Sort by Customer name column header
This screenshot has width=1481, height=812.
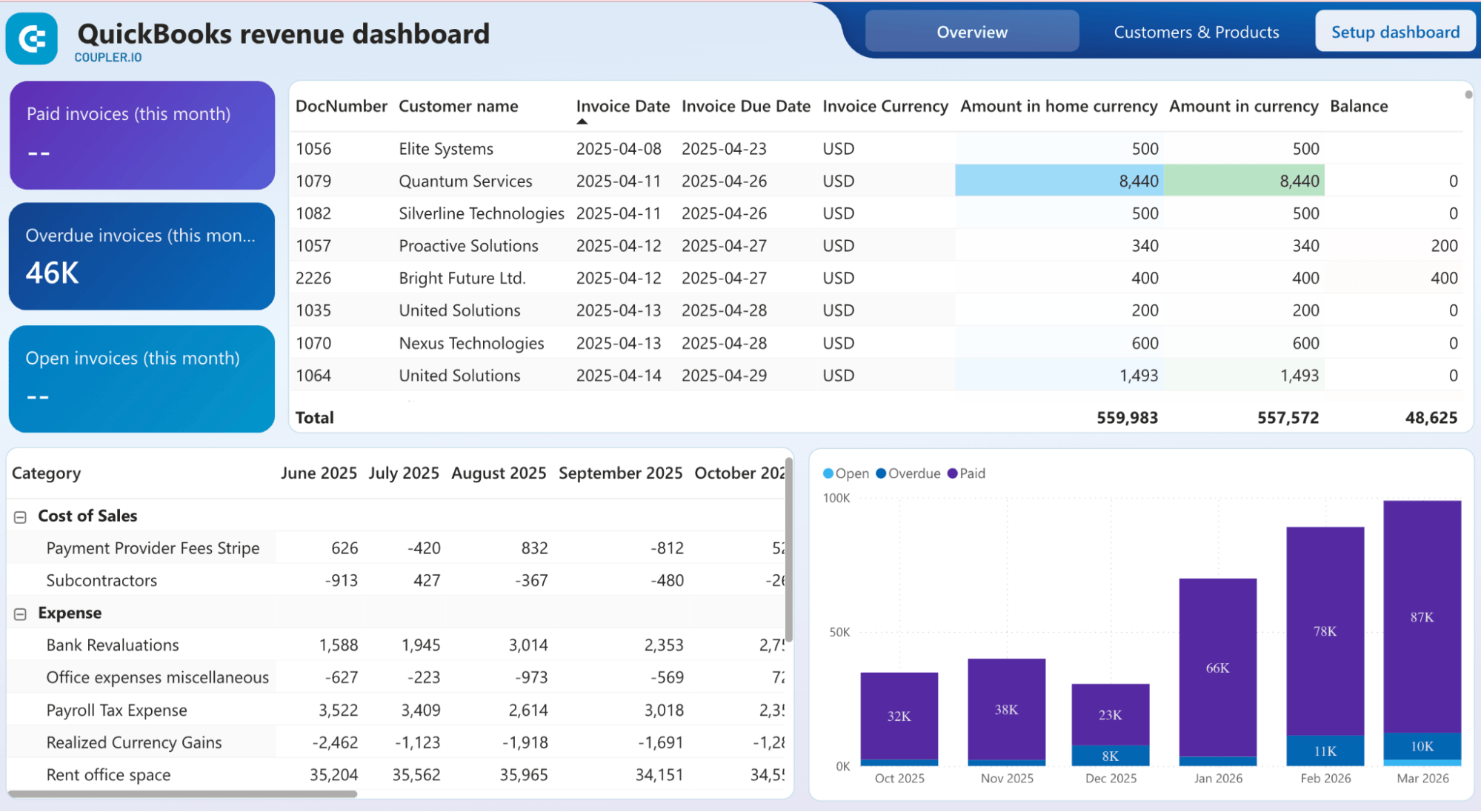point(459,106)
